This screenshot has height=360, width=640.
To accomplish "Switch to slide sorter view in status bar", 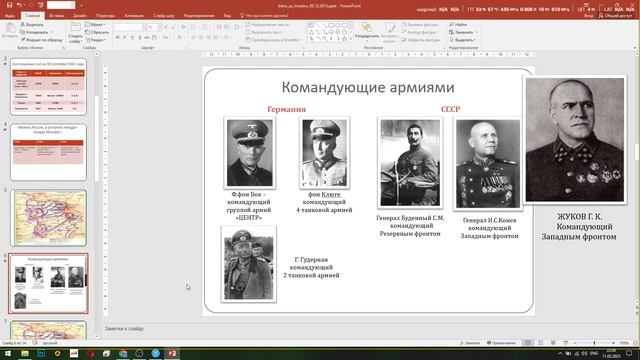I will (x=540, y=343).
